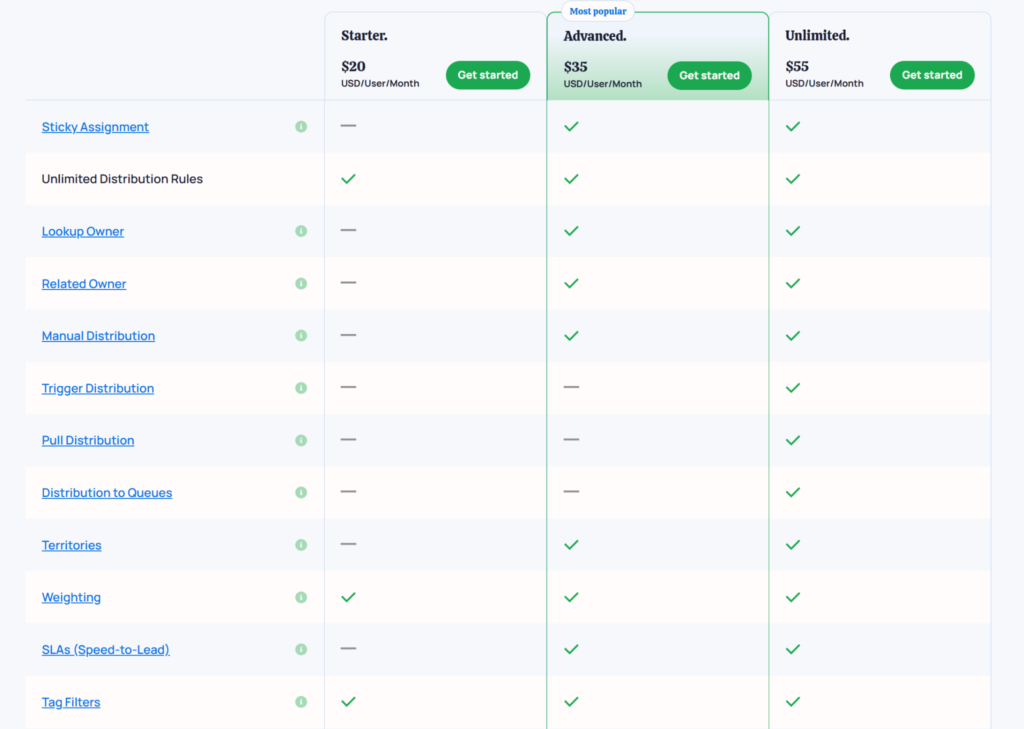Click the info icon for Distribution to Queues
The image size is (1024, 729).
point(301,493)
